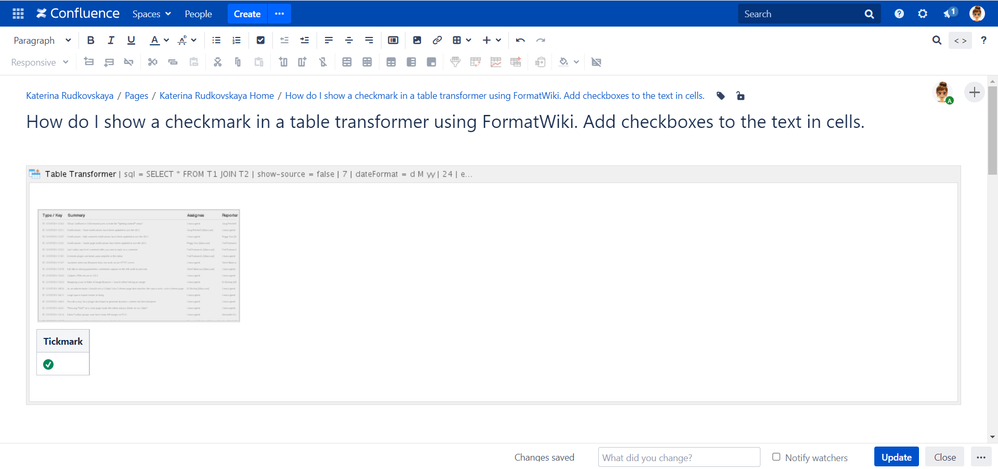
Task: Insert a numbered list
Action: point(237,40)
